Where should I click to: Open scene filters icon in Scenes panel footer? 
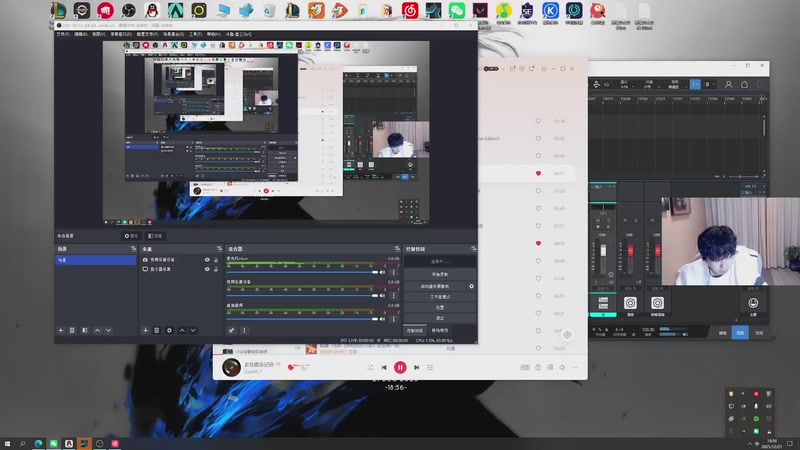(x=85, y=331)
